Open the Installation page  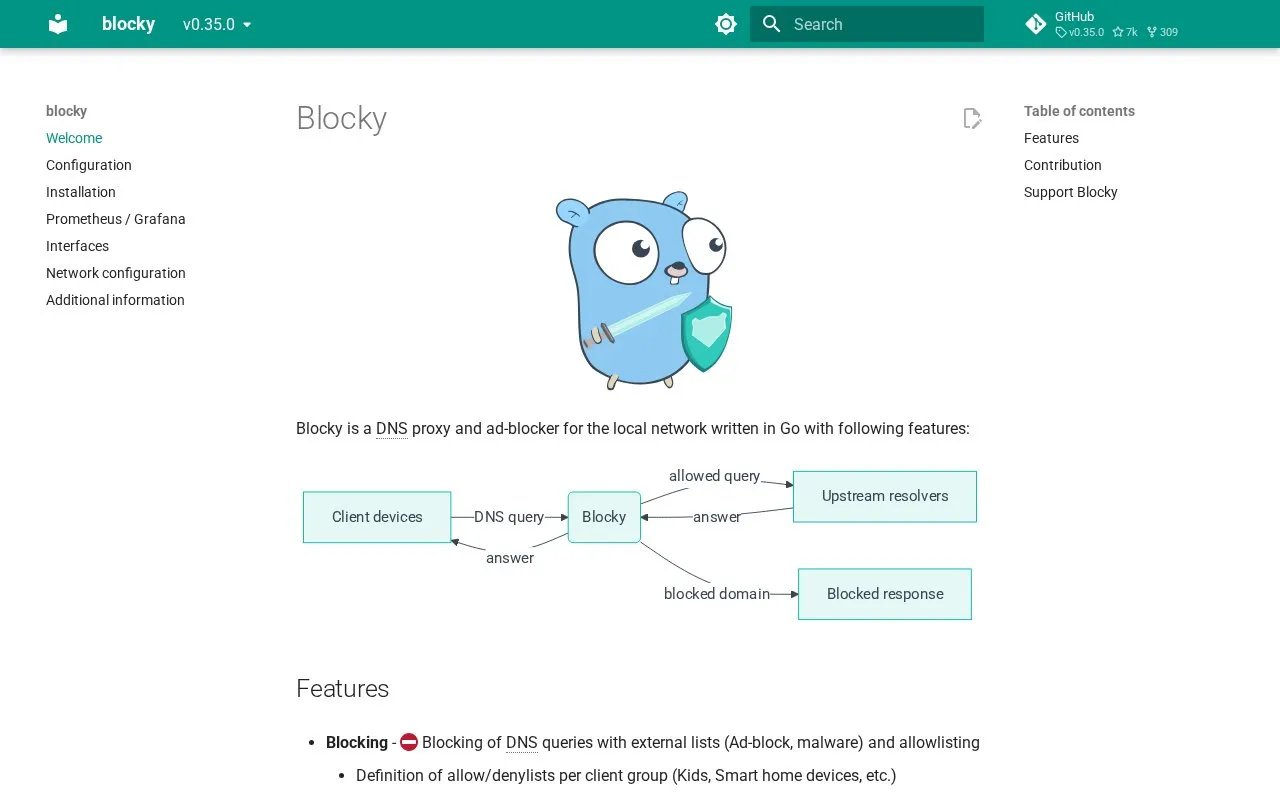(x=81, y=192)
